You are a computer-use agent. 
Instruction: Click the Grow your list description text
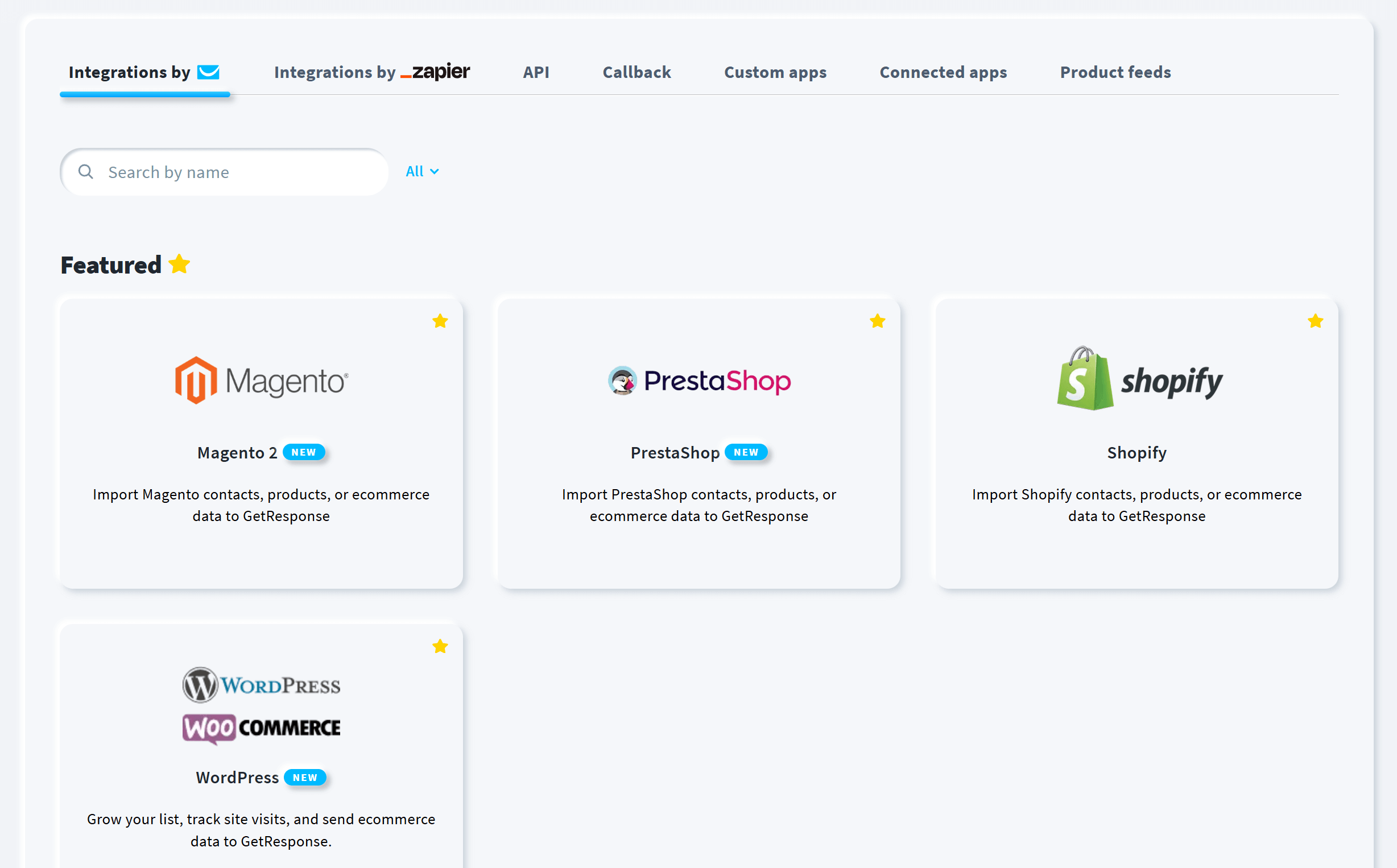tap(261, 830)
